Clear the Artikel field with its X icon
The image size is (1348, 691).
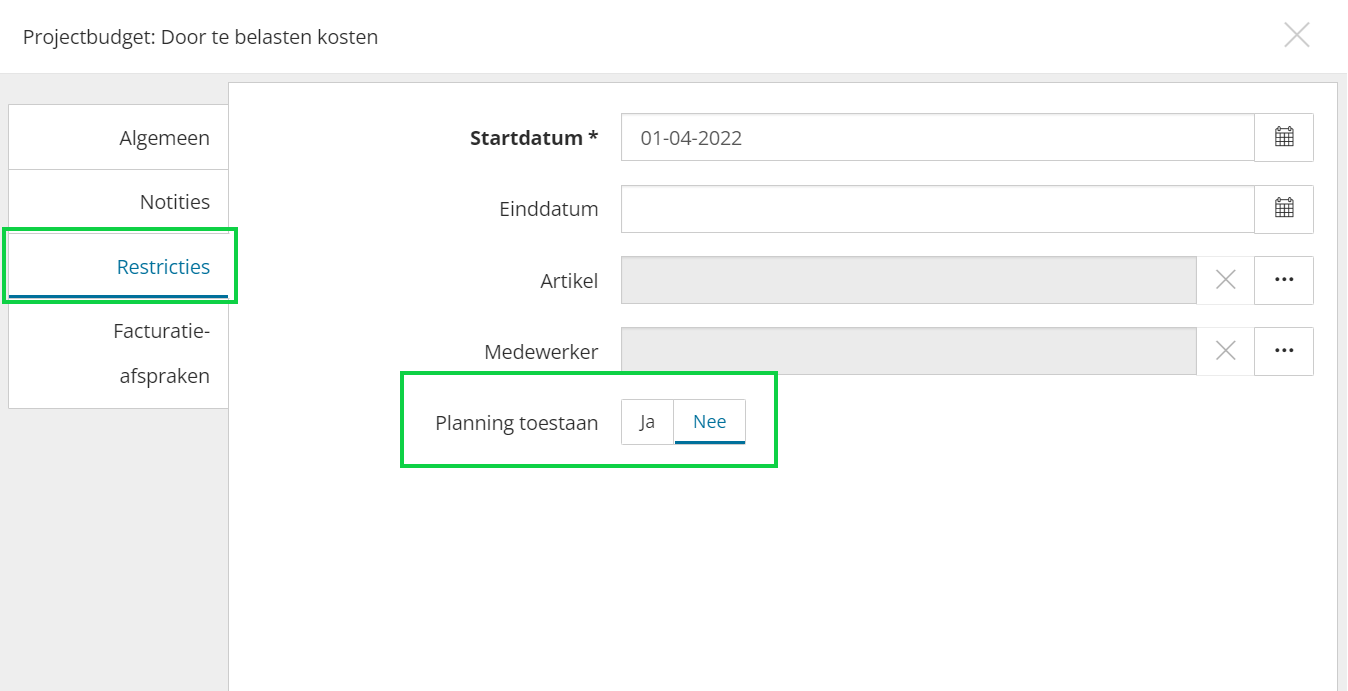coord(1225,280)
